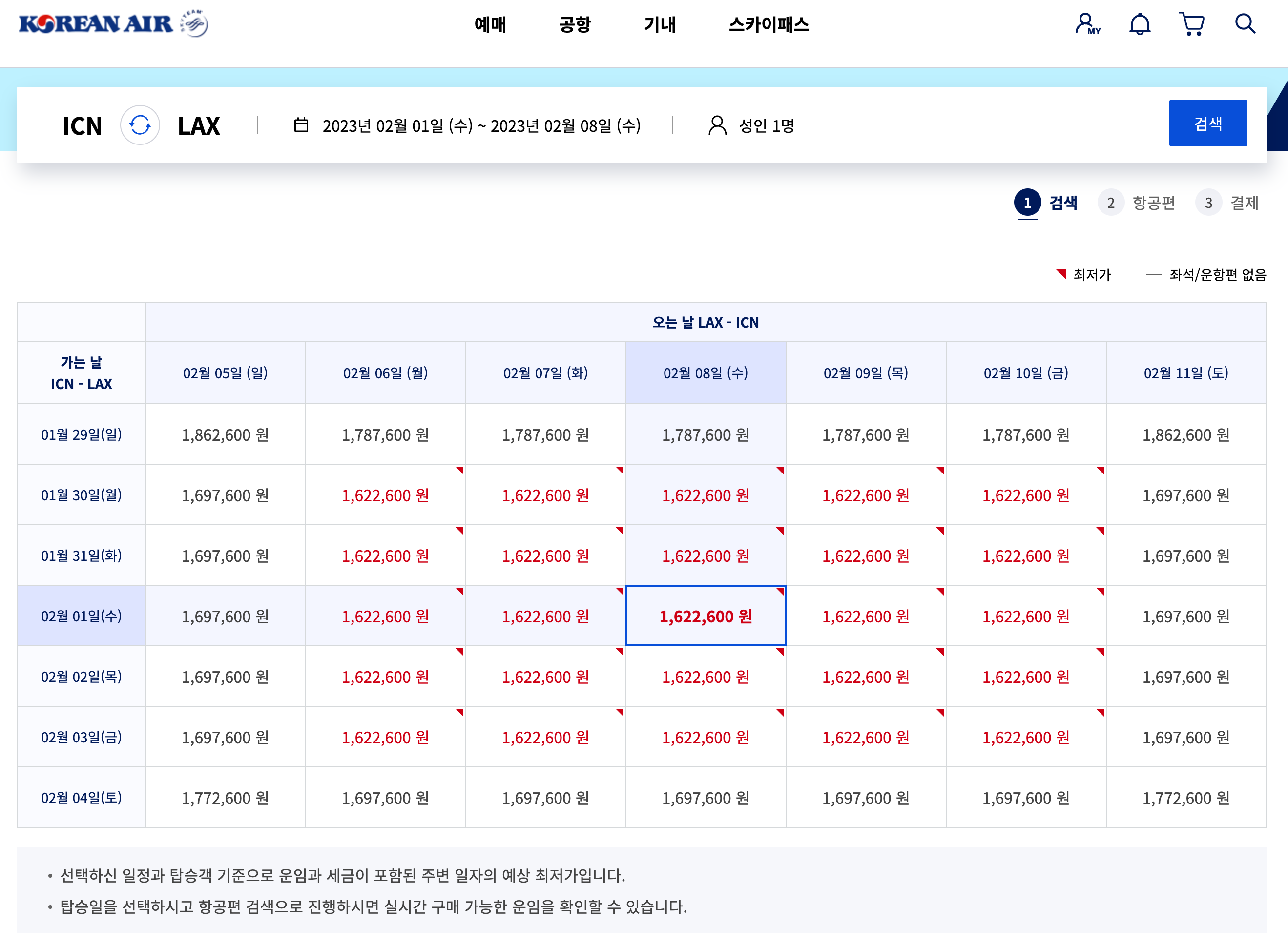Go to step 2 항공편

[x=1137, y=203]
